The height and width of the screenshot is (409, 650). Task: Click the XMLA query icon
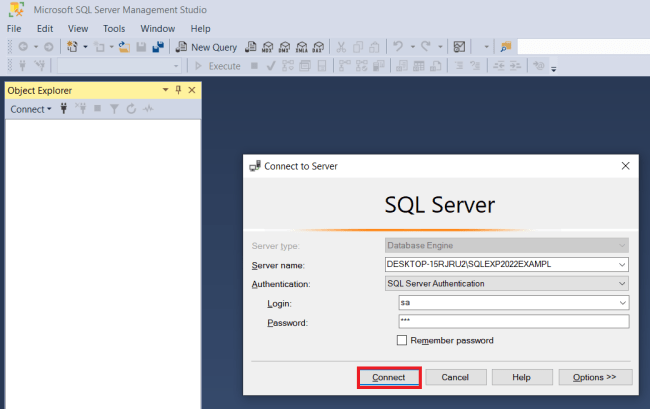tap(302, 47)
